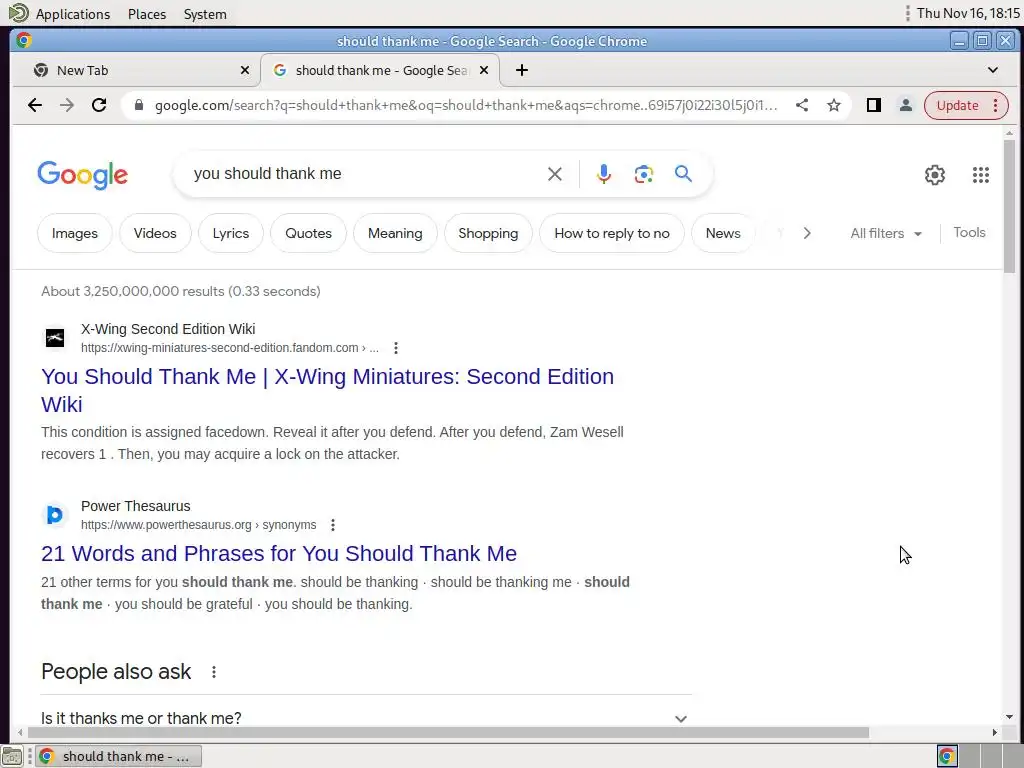Open Chrome three-dot menu
This screenshot has height=768, width=1024.
pos(996,105)
